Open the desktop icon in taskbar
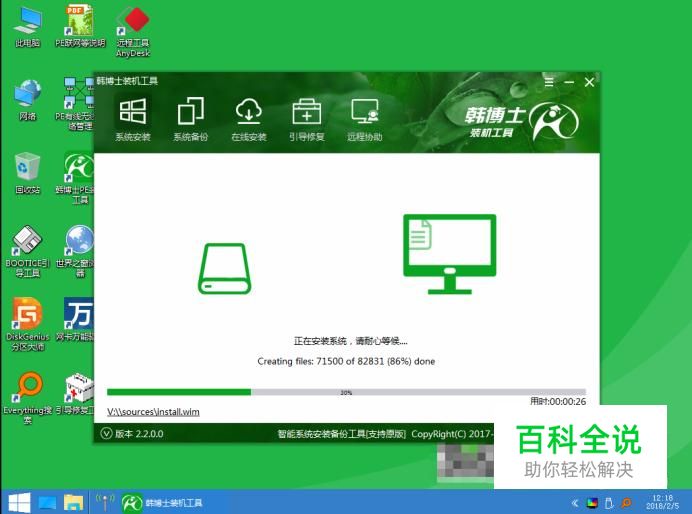Screen dimensions: 692x514 click(x=47, y=503)
